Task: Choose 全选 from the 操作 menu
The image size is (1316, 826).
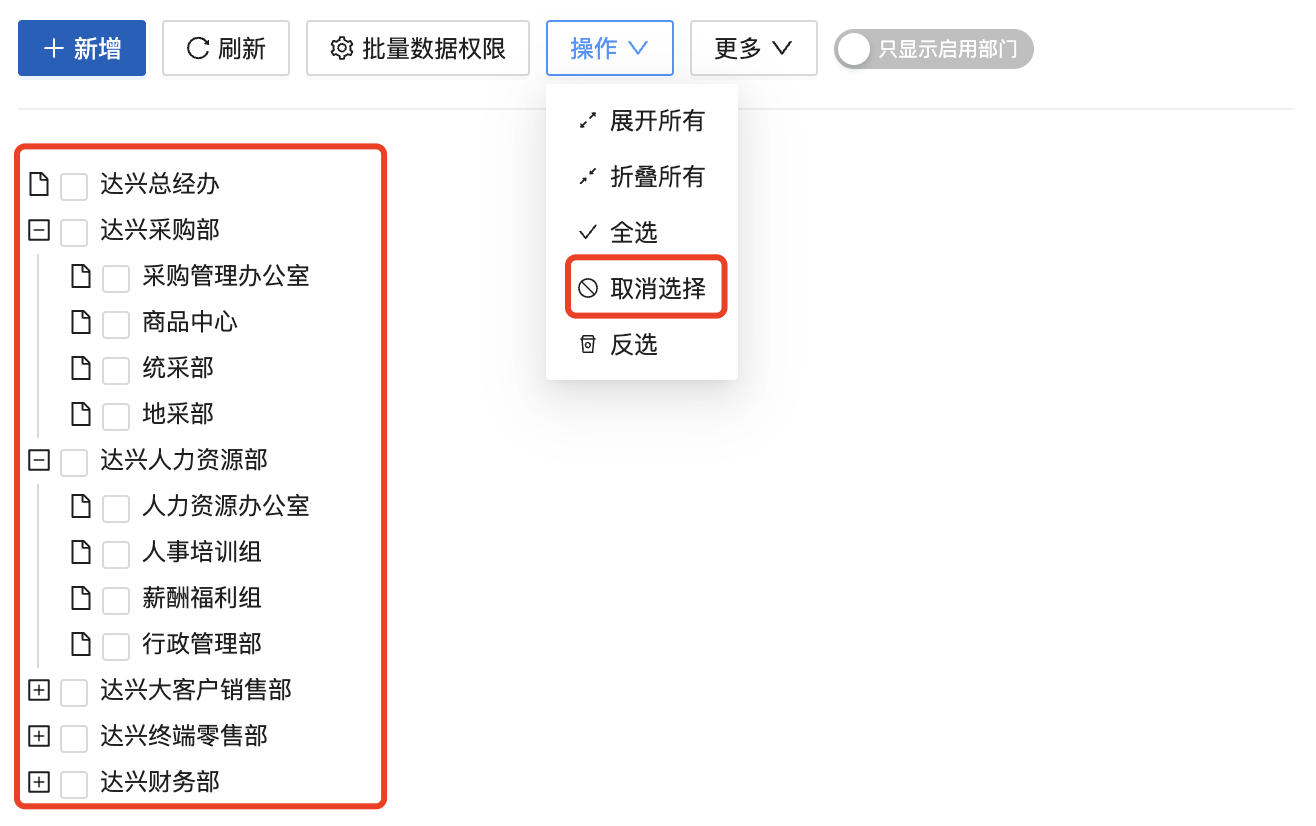Action: click(634, 233)
